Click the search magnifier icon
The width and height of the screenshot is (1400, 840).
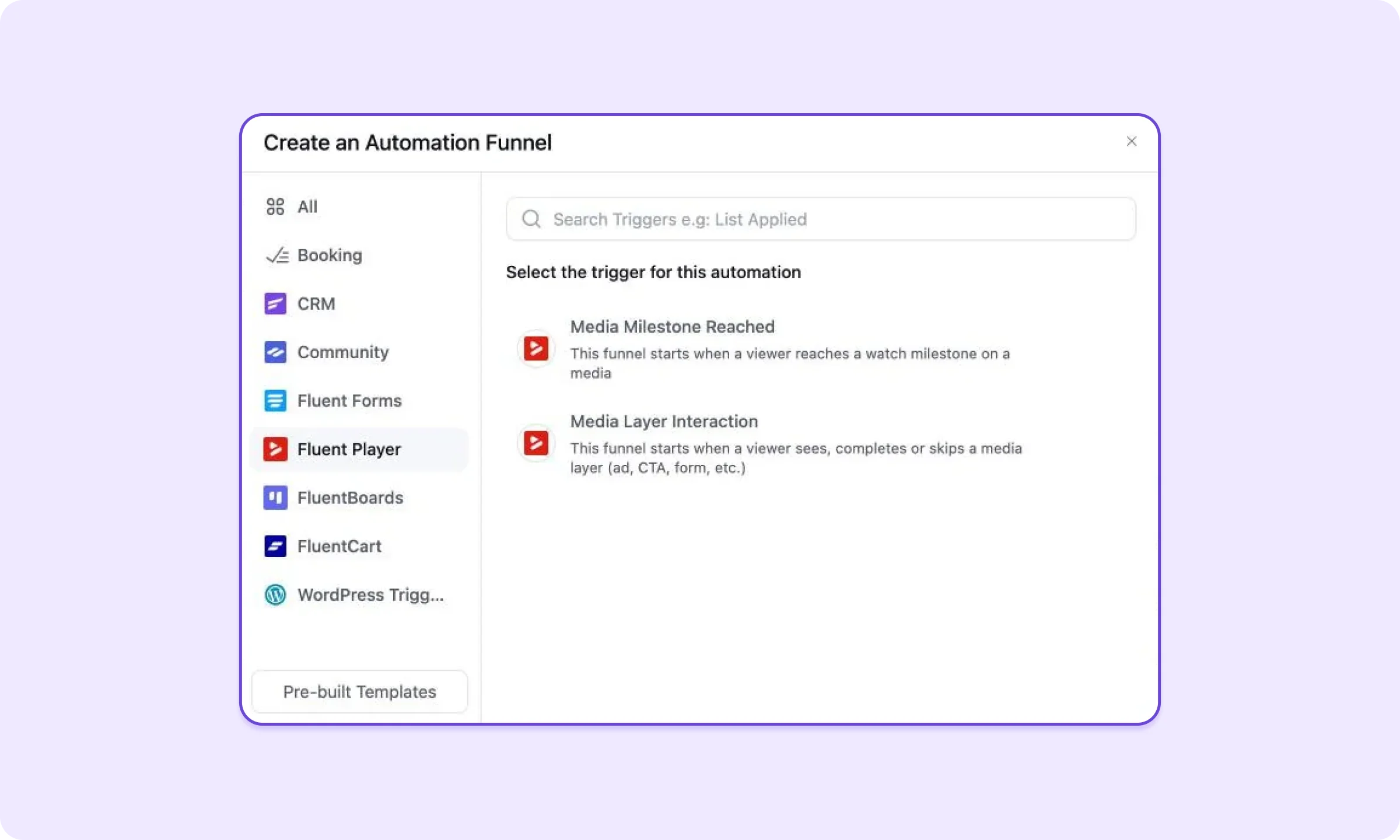point(531,219)
